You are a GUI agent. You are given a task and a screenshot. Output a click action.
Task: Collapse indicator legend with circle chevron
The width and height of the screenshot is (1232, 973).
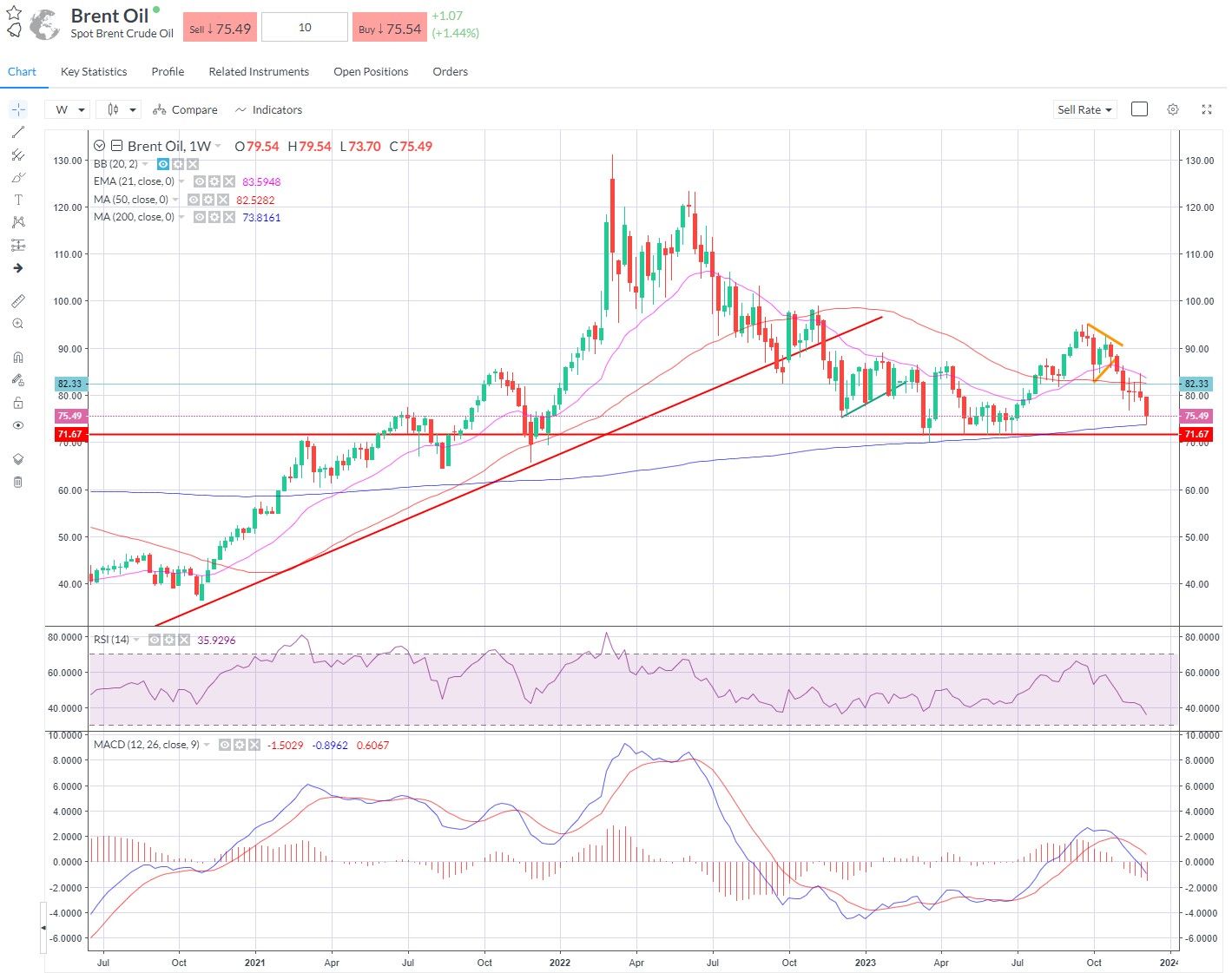click(99, 146)
